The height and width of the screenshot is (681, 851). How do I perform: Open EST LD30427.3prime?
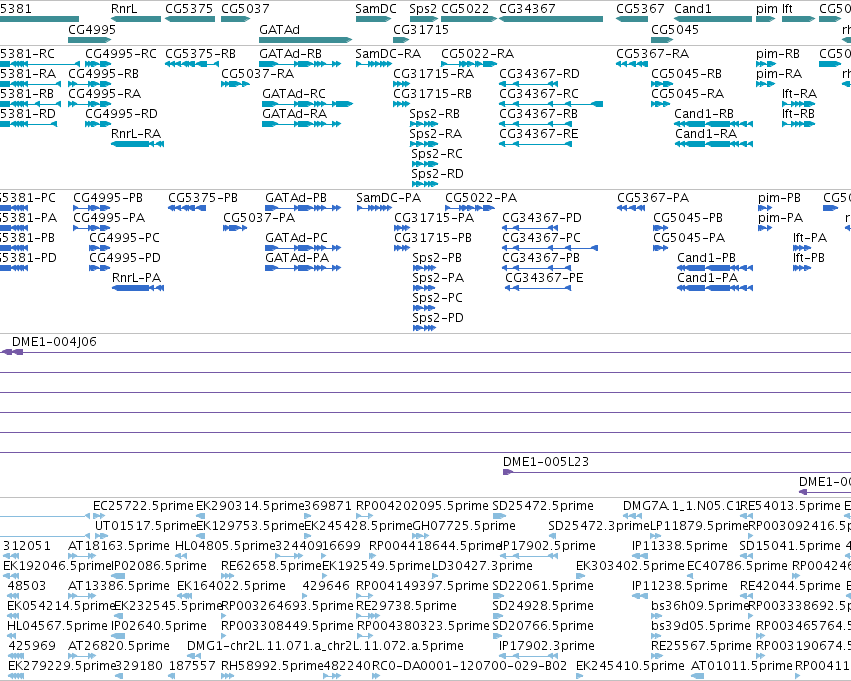pos(482,566)
